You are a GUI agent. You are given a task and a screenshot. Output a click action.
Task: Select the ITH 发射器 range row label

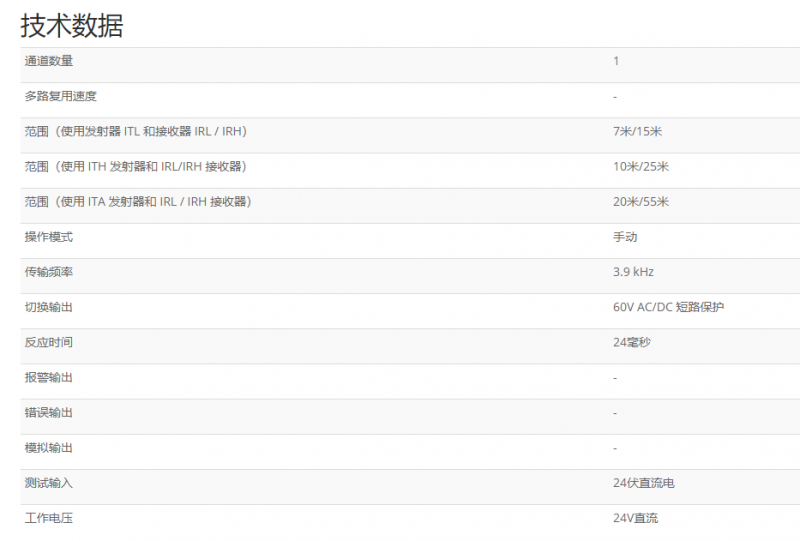tap(135, 166)
